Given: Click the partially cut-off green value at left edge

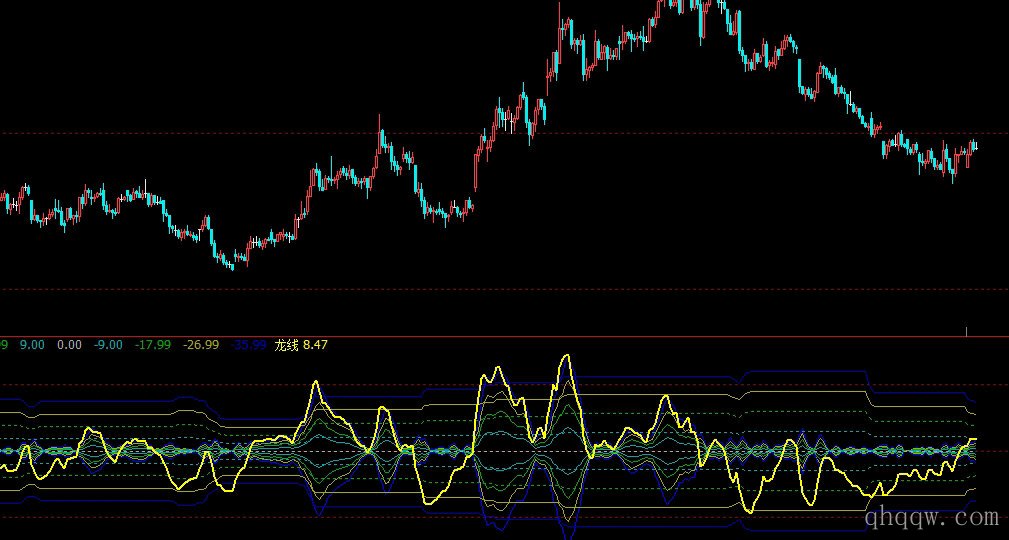Looking at the screenshot, I should click(x=4, y=345).
